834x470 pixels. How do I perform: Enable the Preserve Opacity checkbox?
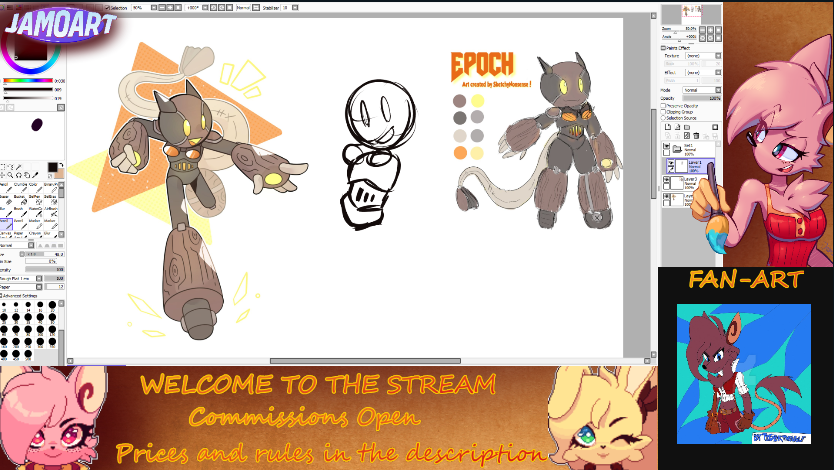click(663, 106)
